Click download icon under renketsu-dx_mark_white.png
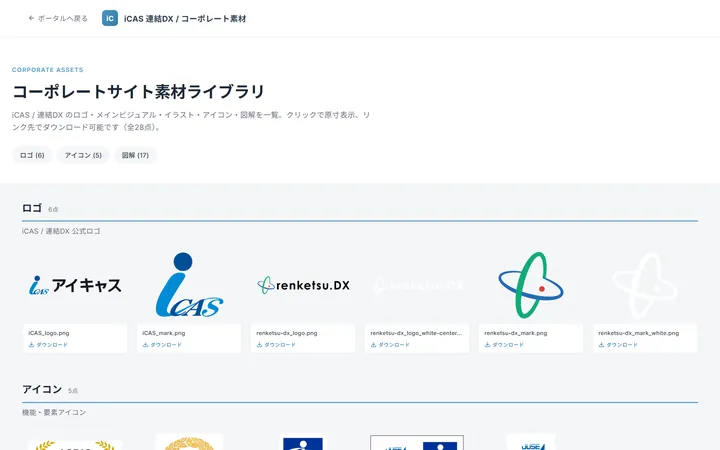This screenshot has width=720, height=450. 601,345
